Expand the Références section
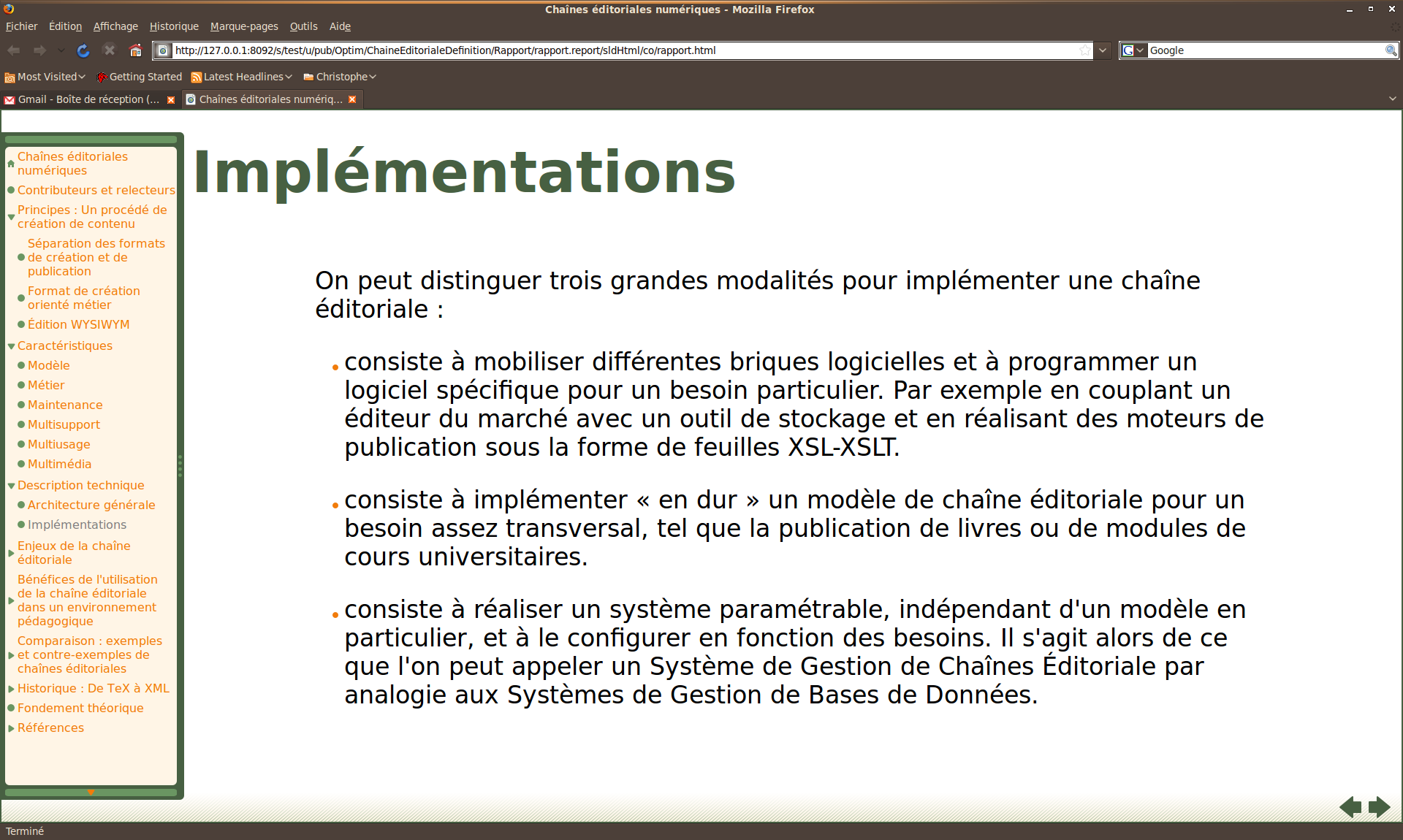The height and width of the screenshot is (840, 1403). (11, 728)
